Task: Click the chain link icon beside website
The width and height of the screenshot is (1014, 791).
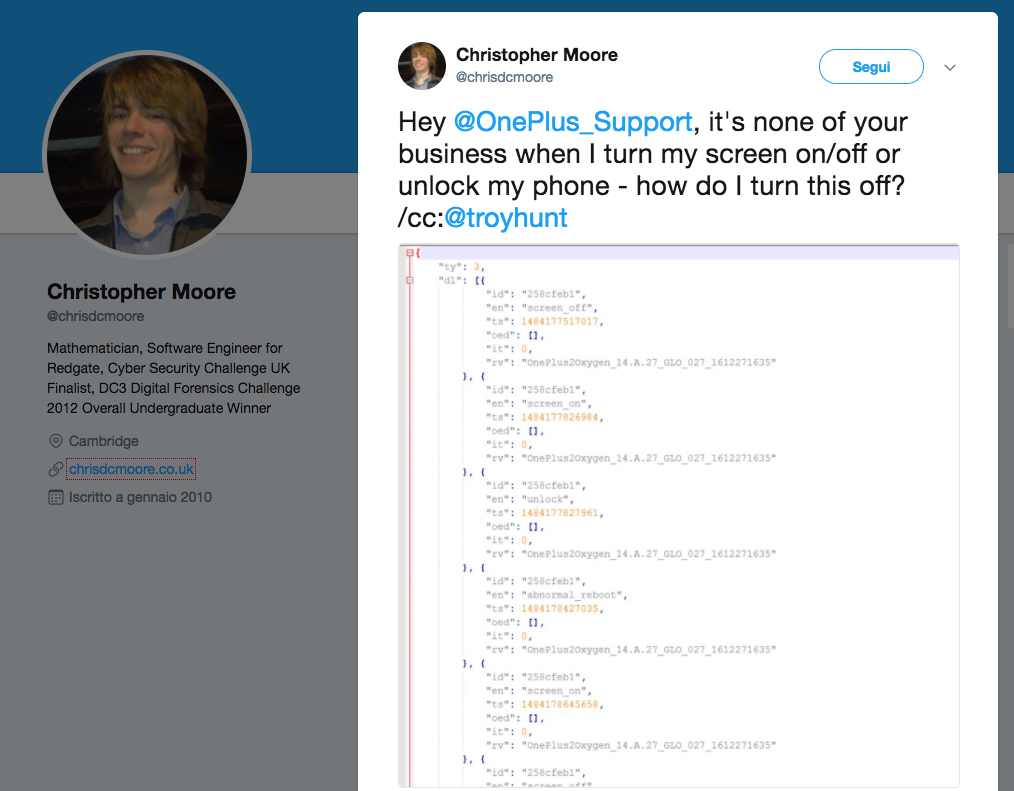Action: [56, 469]
